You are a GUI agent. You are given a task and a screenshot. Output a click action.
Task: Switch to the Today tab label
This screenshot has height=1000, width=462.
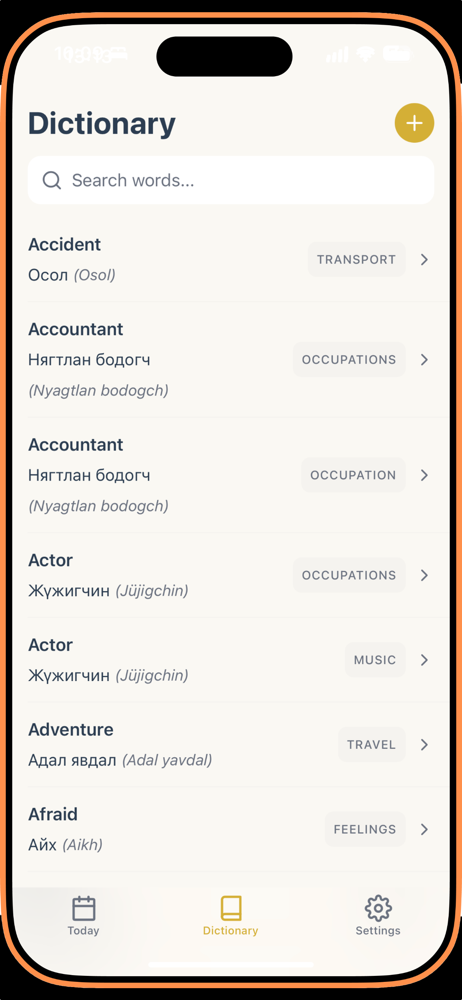pos(84,930)
